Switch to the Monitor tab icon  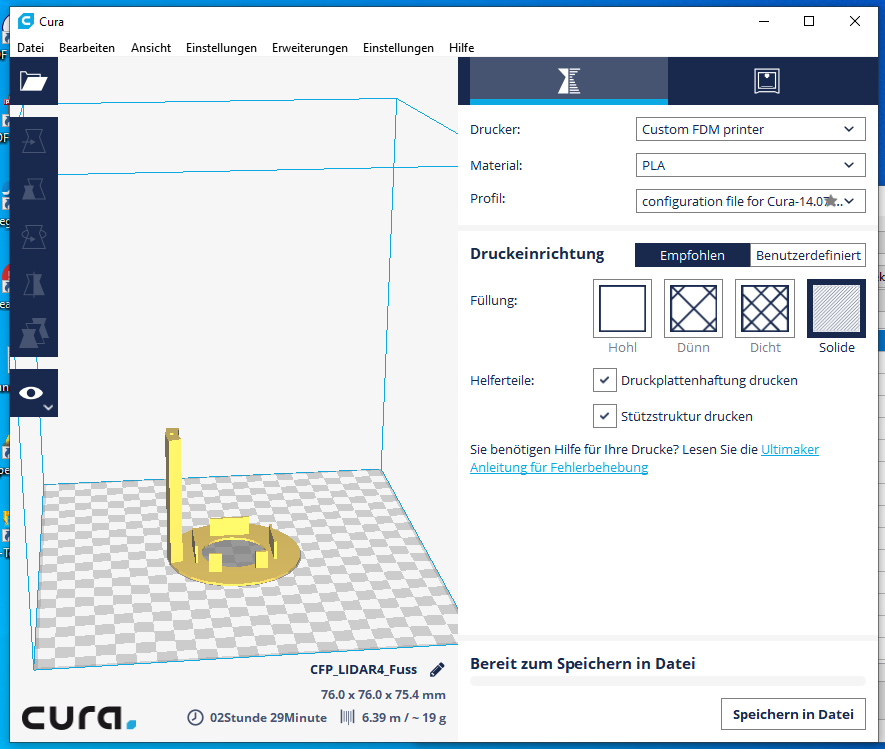766,81
